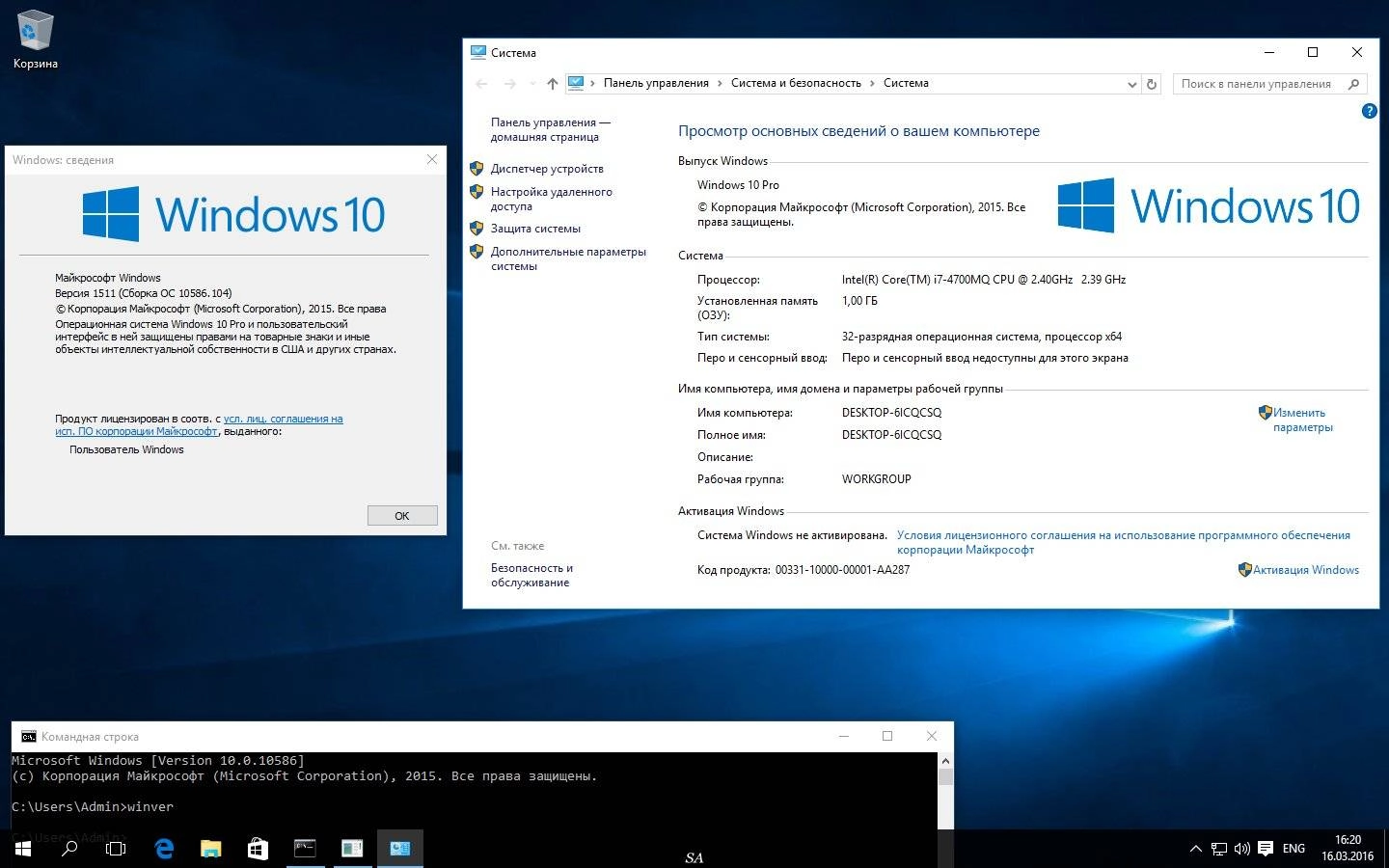Click the Windows Start button
Screen dimensions: 1389x868
[x=23, y=849]
